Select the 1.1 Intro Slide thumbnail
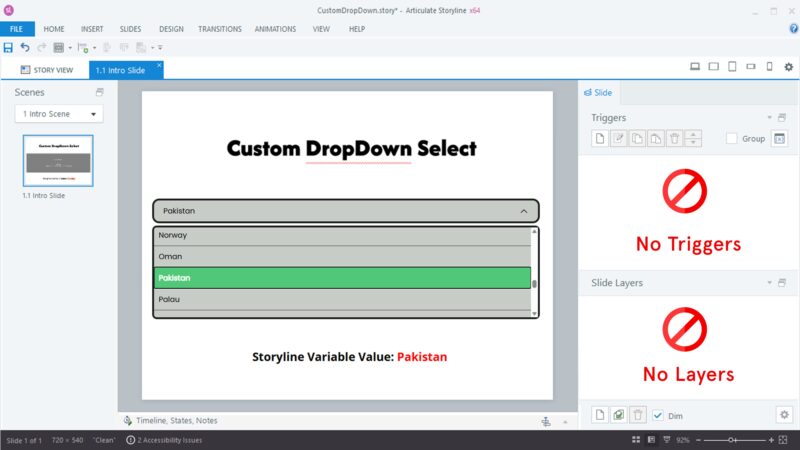This screenshot has height=450, width=800. 58,161
